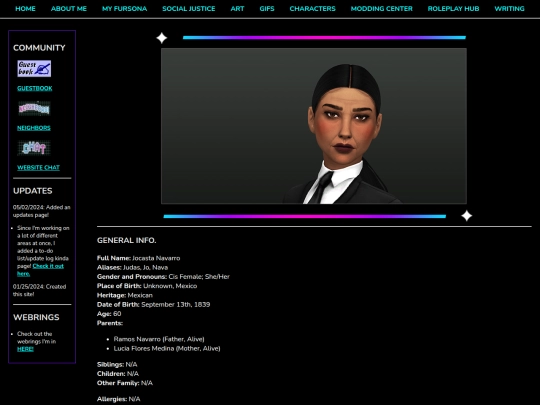
Task: Go to About Me in the nav bar
Action: point(69,9)
